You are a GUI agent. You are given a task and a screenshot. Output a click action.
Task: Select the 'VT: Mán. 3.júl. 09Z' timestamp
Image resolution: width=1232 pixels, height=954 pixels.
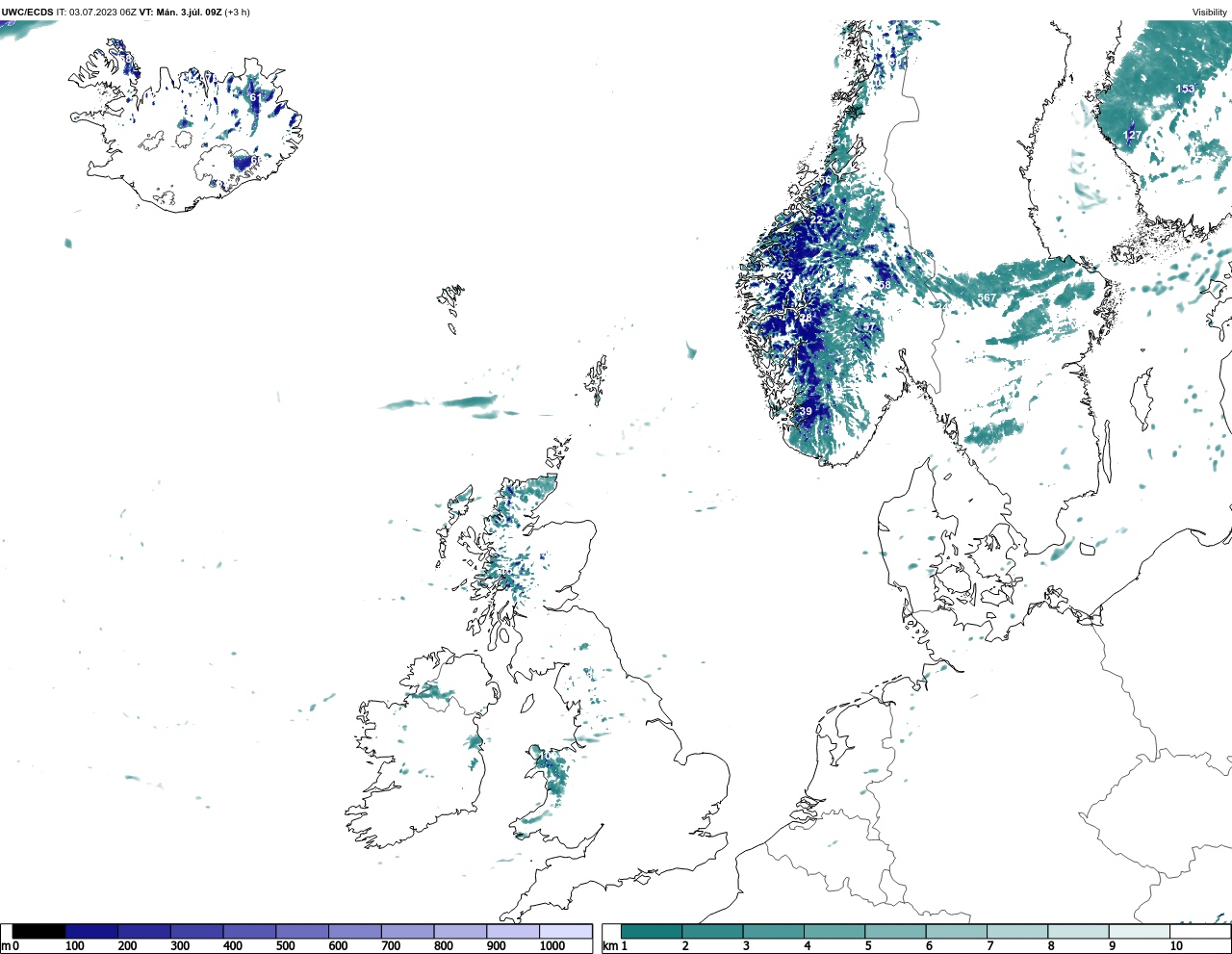(x=180, y=13)
